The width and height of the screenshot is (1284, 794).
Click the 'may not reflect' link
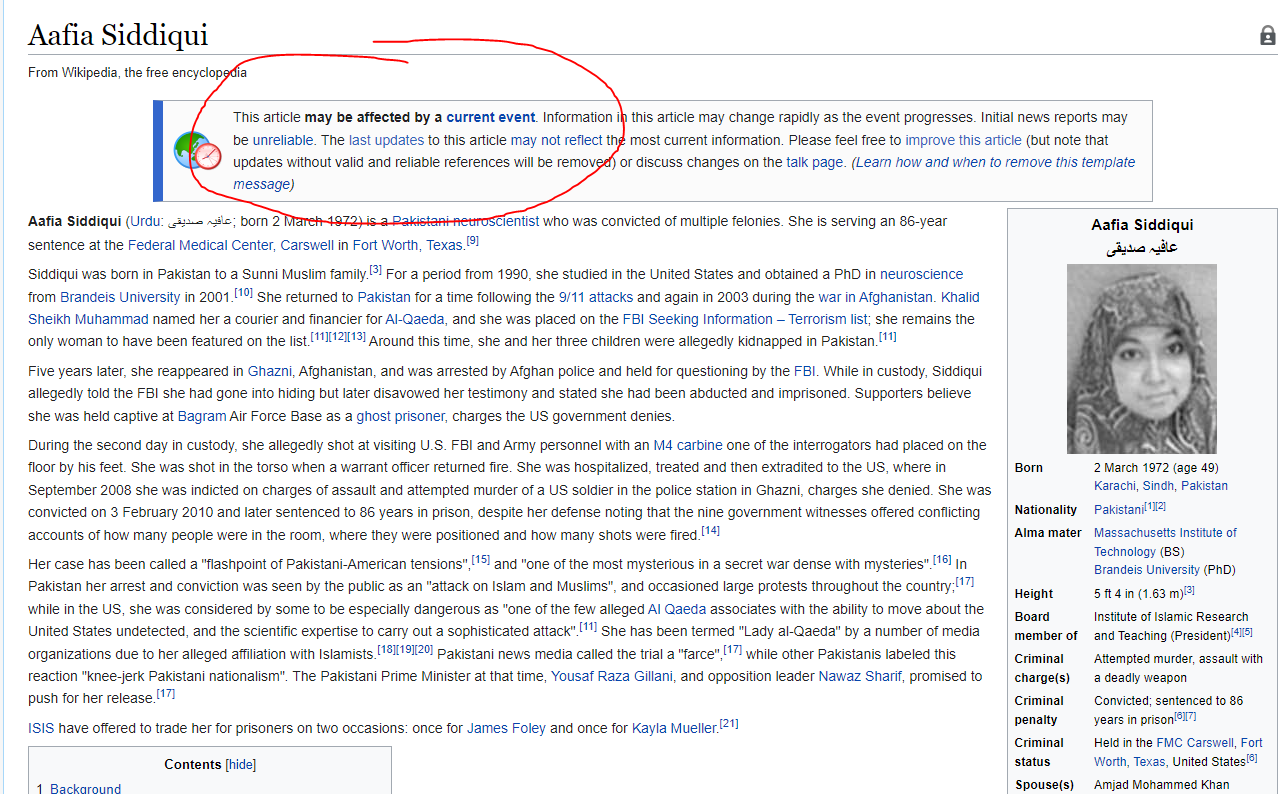(557, 140)
